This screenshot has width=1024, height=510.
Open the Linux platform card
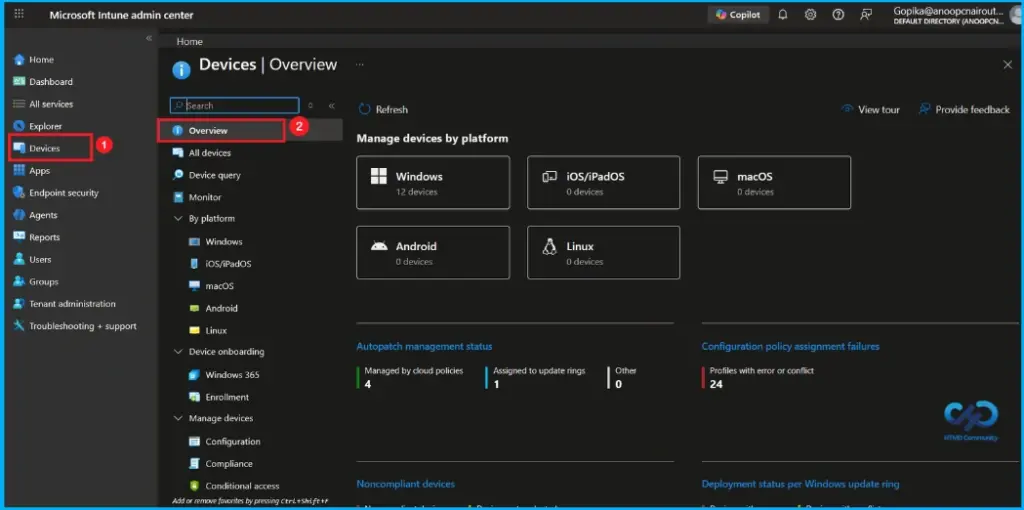pyautogui.click(x=603, y=253)
